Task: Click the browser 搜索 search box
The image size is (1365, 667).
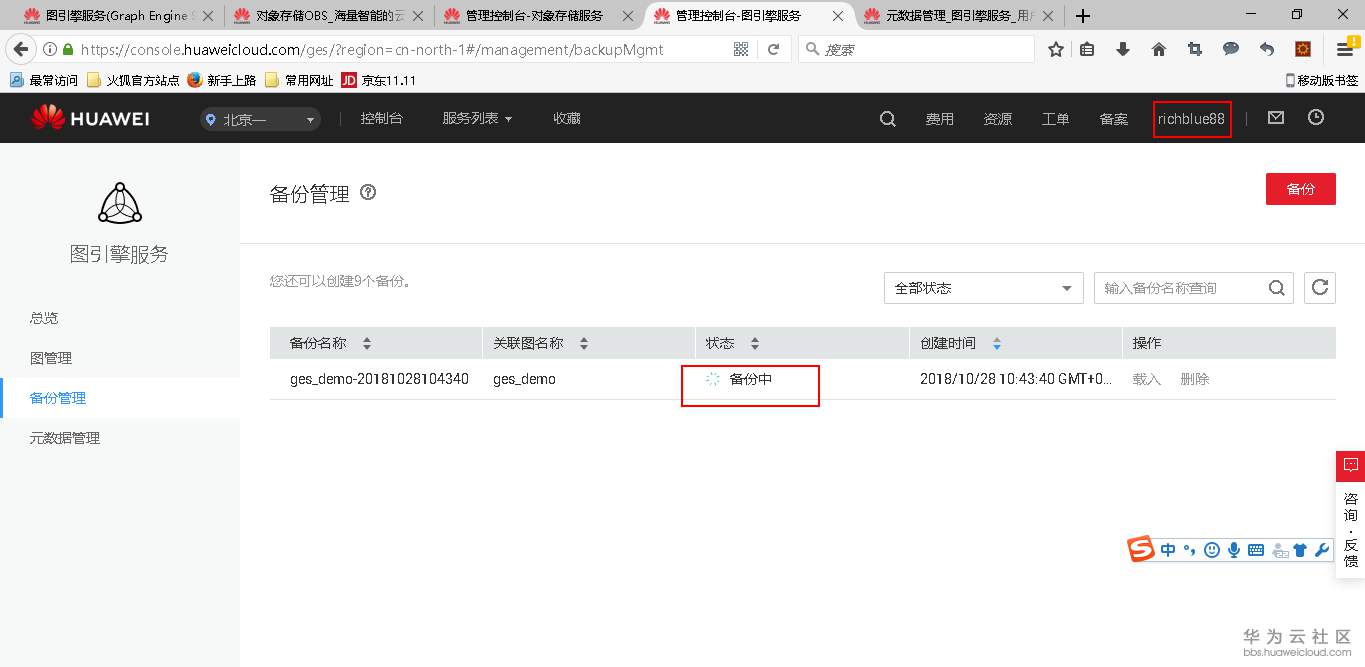Action: pos(917,49)
